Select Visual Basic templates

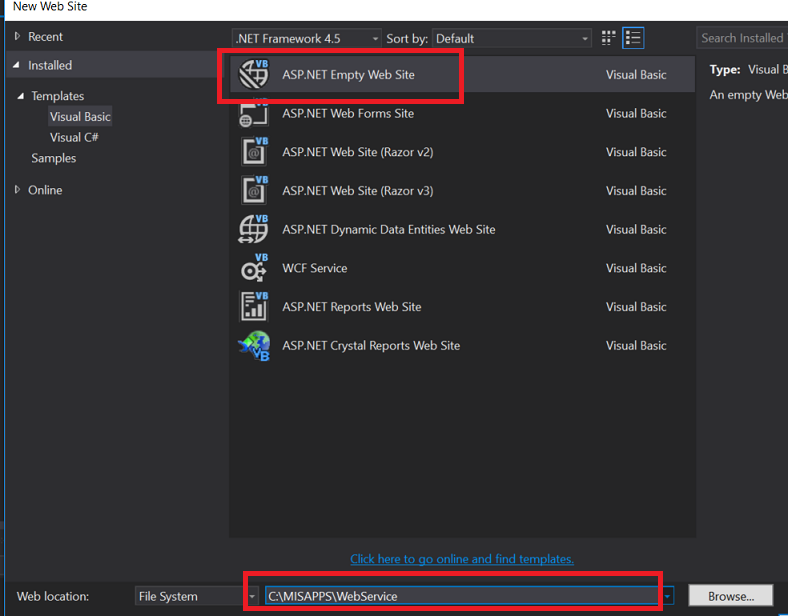(80, 117)
